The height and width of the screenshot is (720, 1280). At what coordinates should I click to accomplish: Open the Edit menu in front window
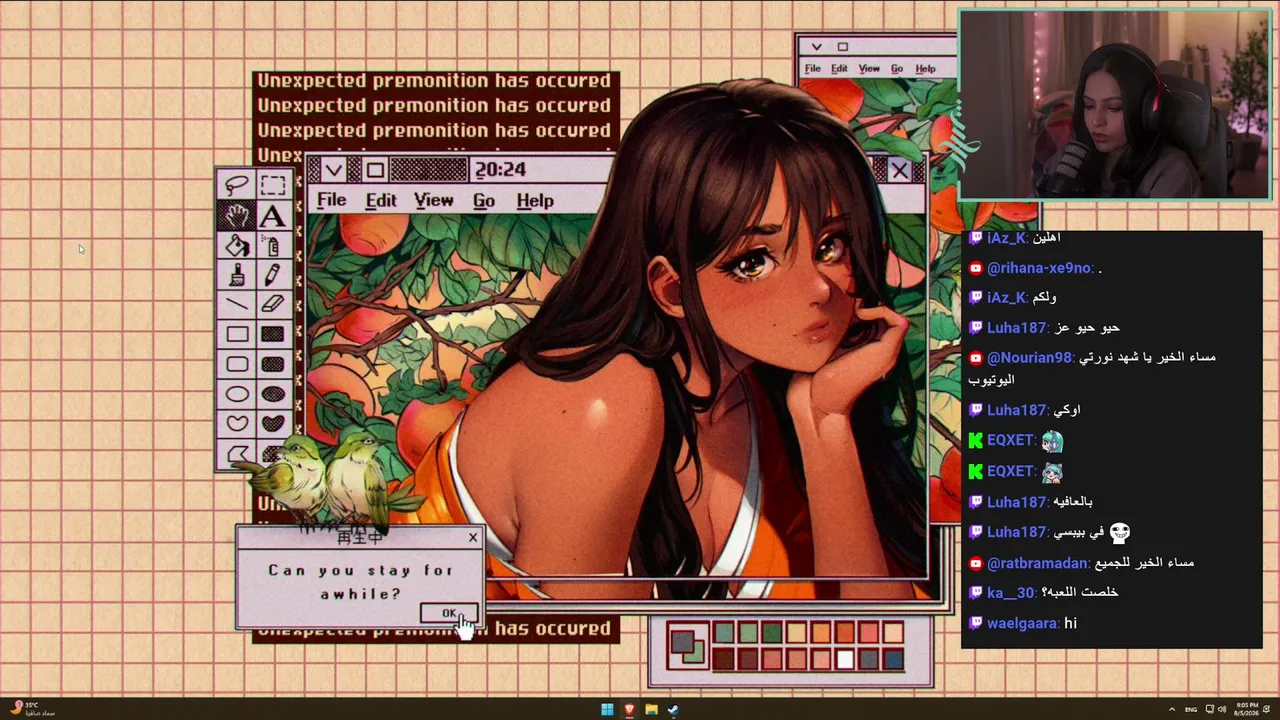[381, 200]
